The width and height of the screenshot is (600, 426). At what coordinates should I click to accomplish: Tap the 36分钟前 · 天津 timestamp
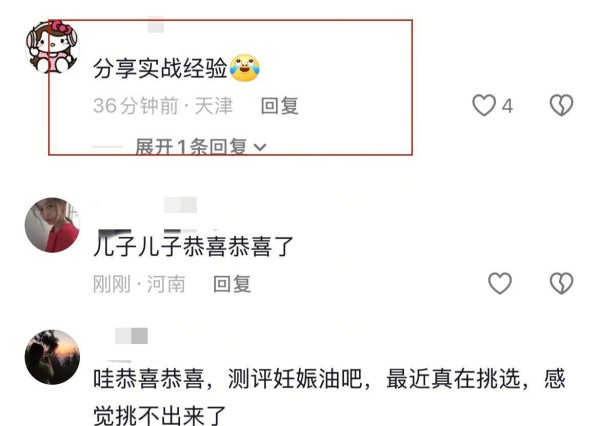[x=163, y=106]
